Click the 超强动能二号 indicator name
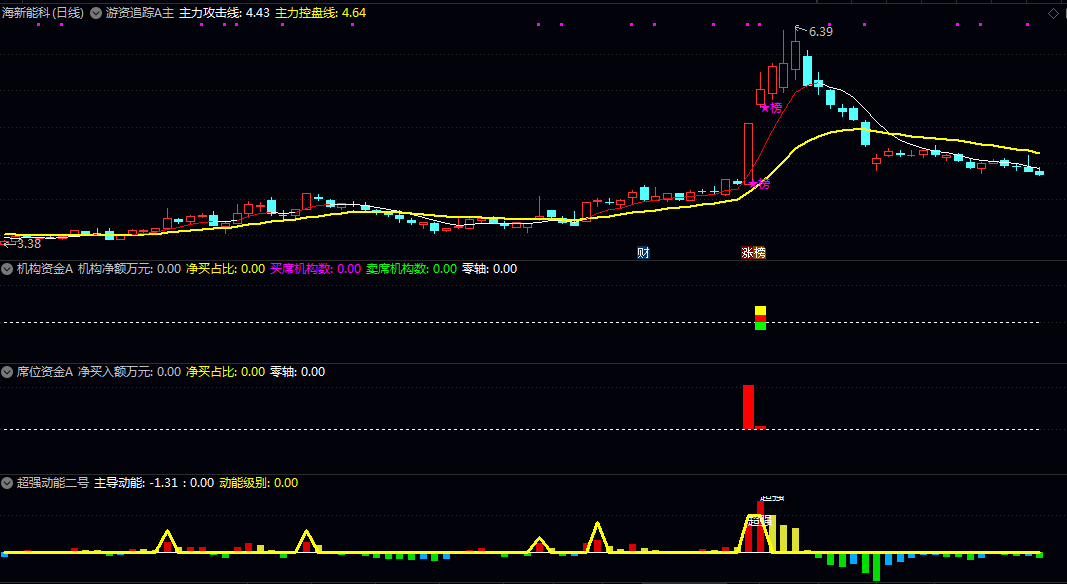Viewport: 1067px width, 584px height. coord(52,483)
